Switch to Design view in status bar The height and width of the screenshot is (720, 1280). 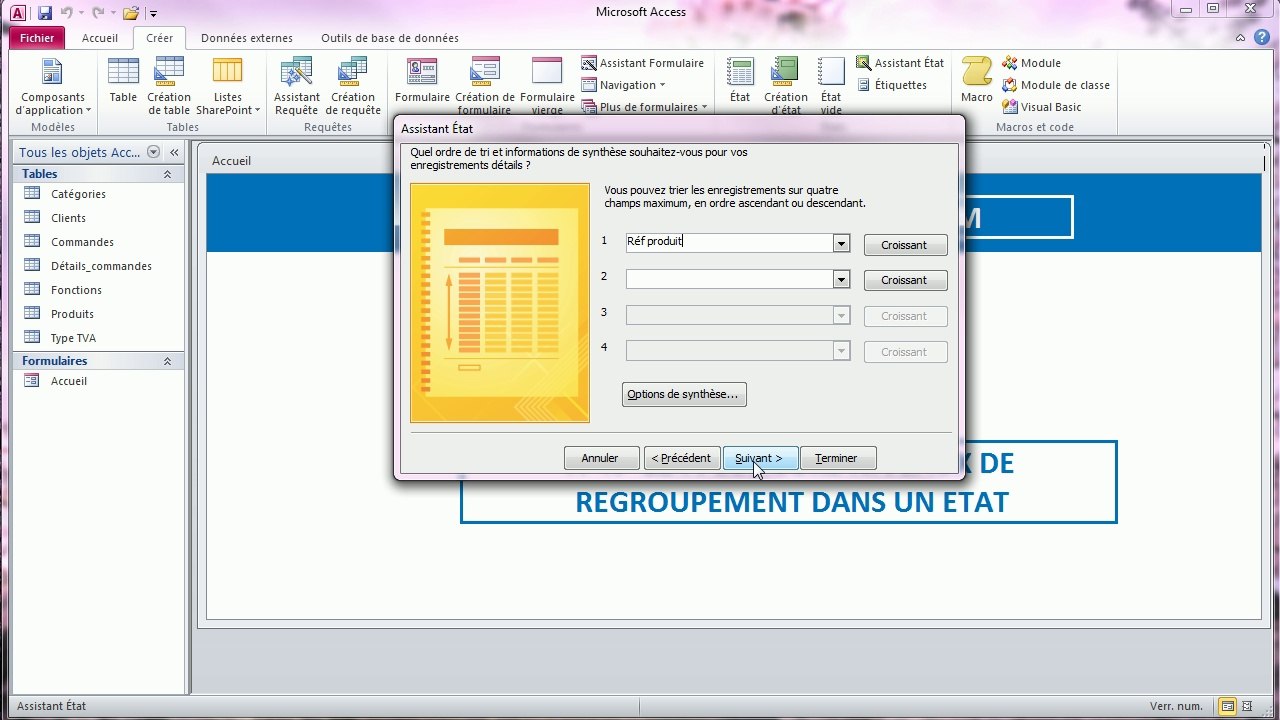(1247, 706)
